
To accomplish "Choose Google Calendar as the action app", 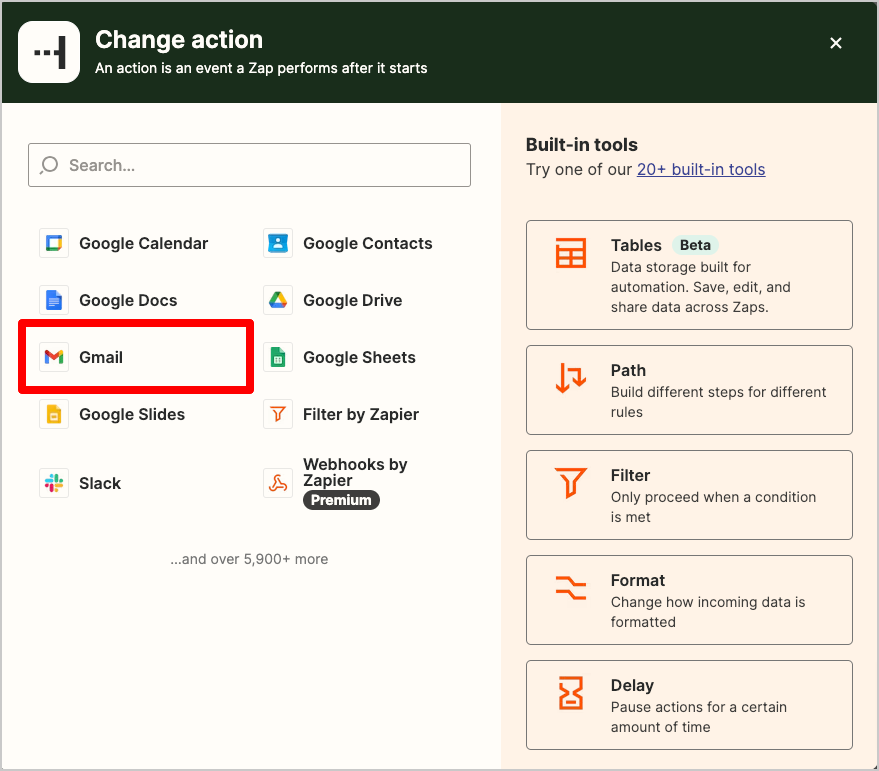I will coord(144,243).
